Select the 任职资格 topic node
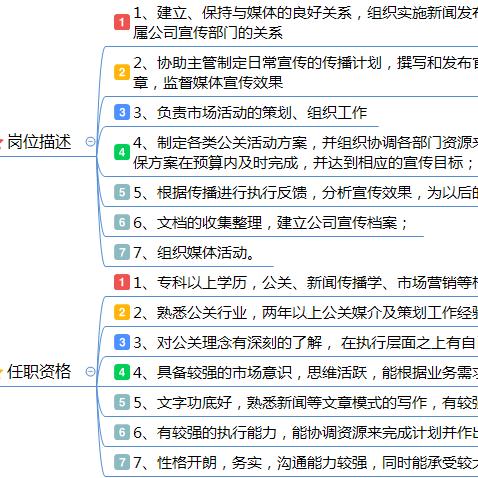The width and height of the screenshot is (478, 478). coord(39,372)
